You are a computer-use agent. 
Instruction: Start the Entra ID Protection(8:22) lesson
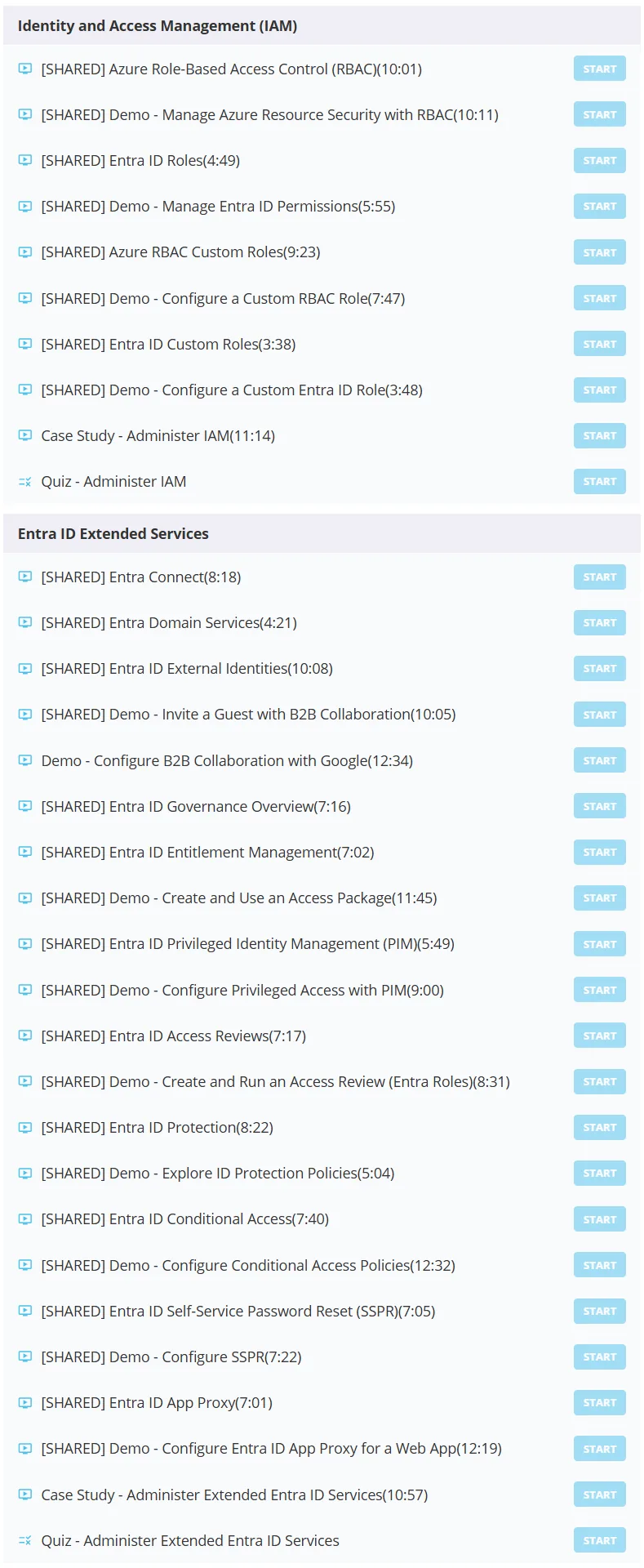pyautogui.click(x=600, y=1127)
